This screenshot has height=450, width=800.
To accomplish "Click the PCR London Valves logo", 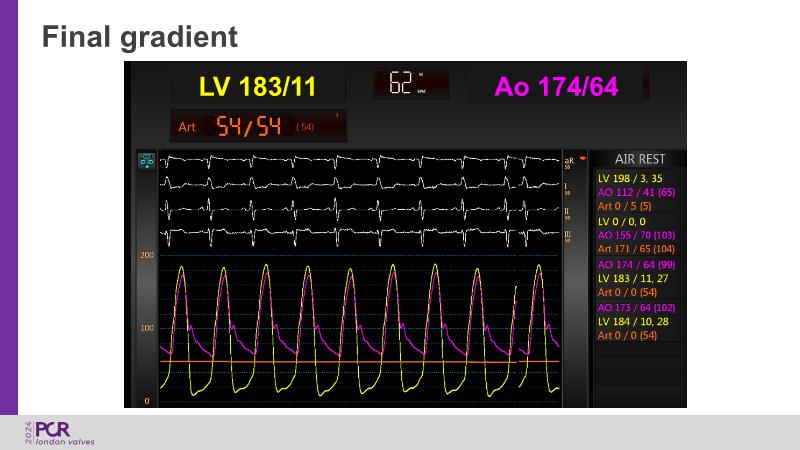I will coord(58,432).
